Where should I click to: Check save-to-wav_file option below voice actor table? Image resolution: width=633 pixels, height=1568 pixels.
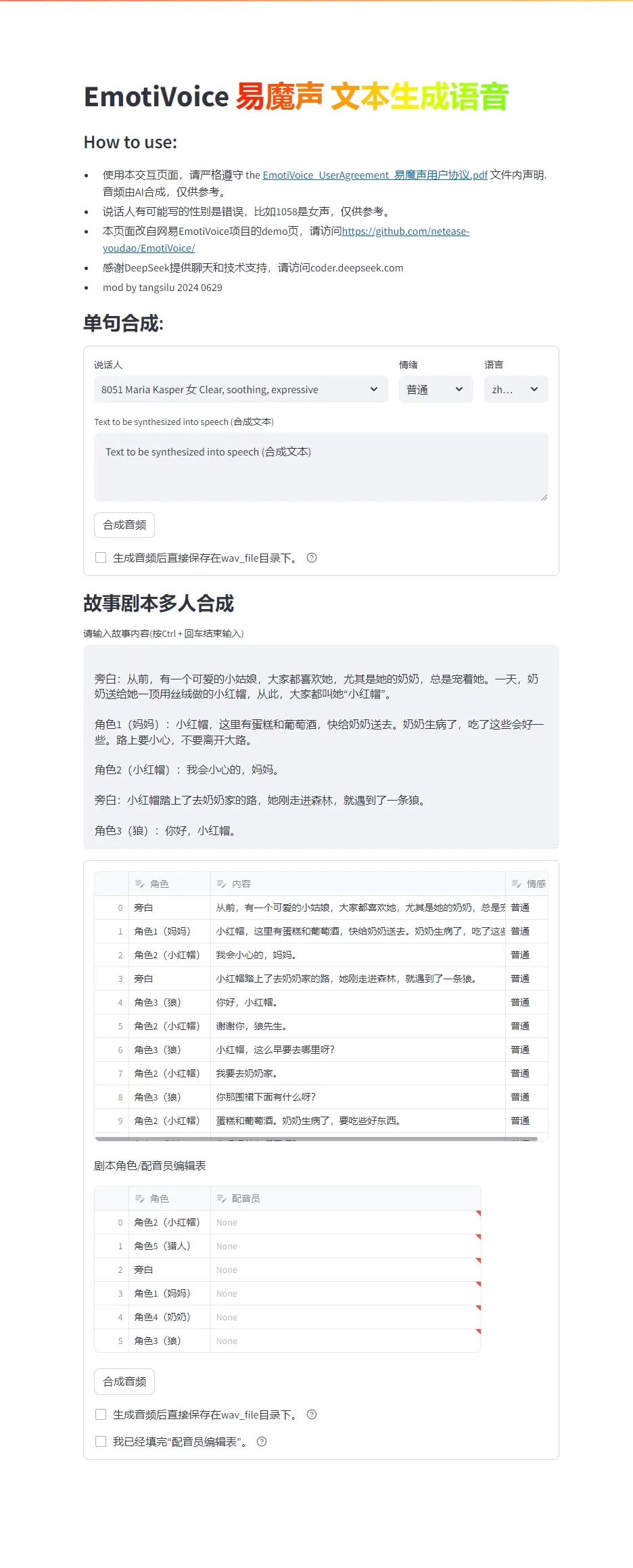[x=101, y=1414]
